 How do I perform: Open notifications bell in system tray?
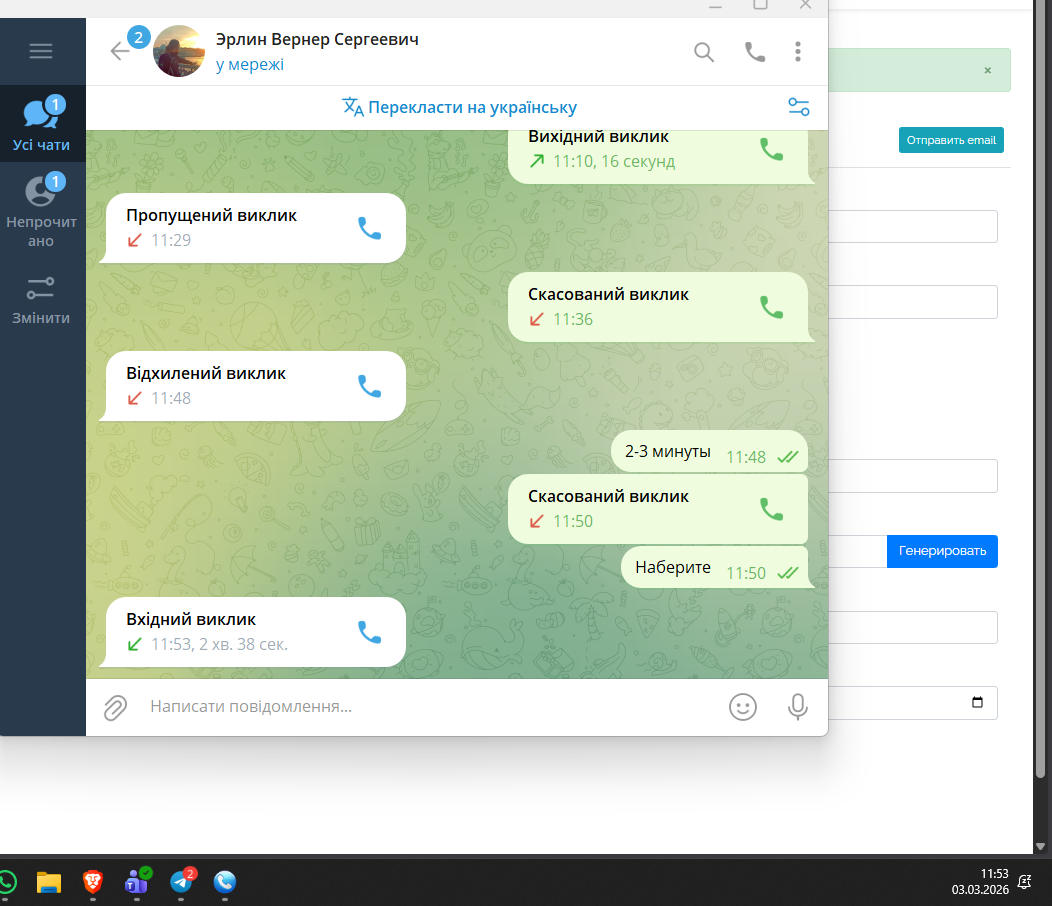[1024, 882]
